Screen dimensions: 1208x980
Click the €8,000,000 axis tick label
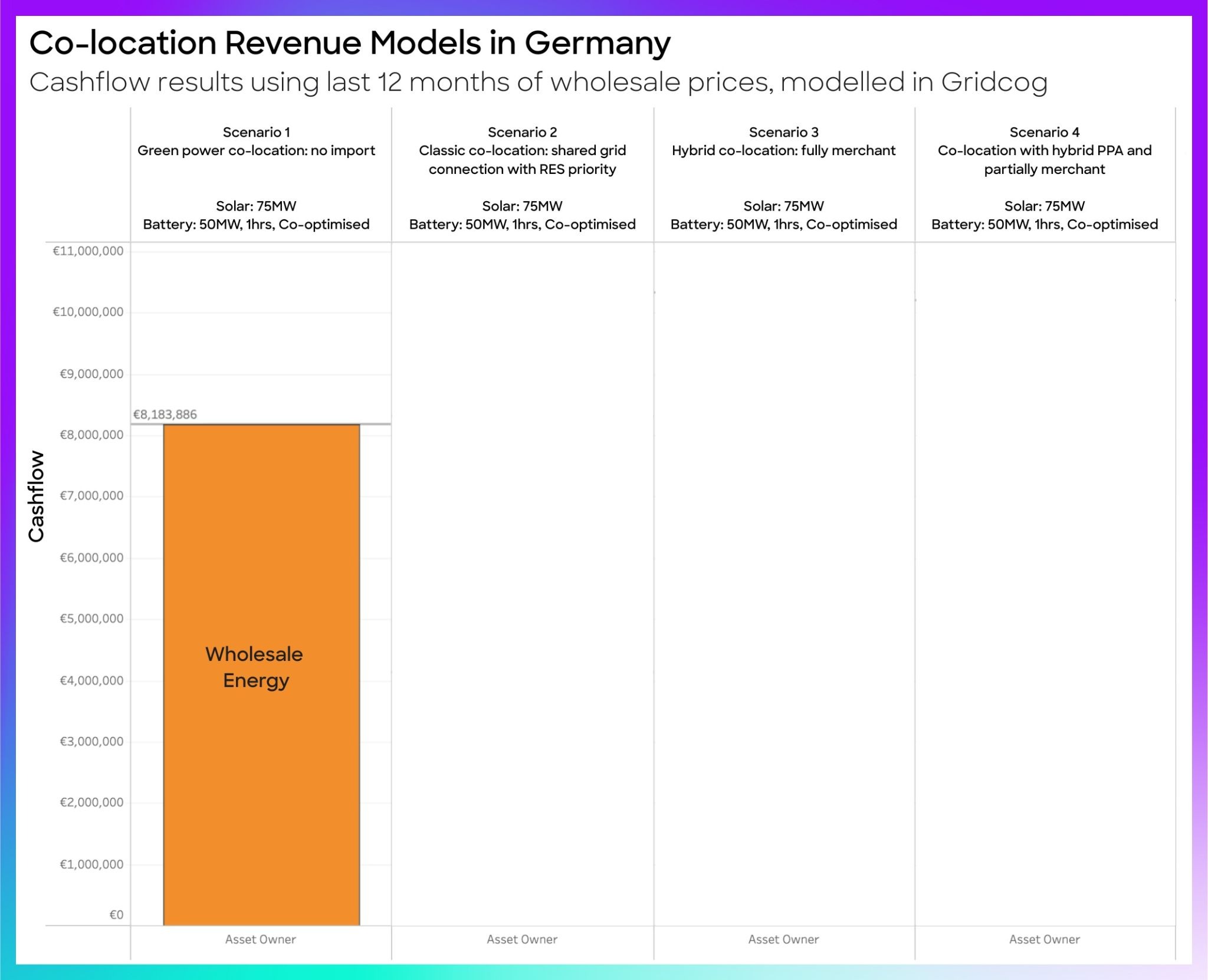point(91,435)
